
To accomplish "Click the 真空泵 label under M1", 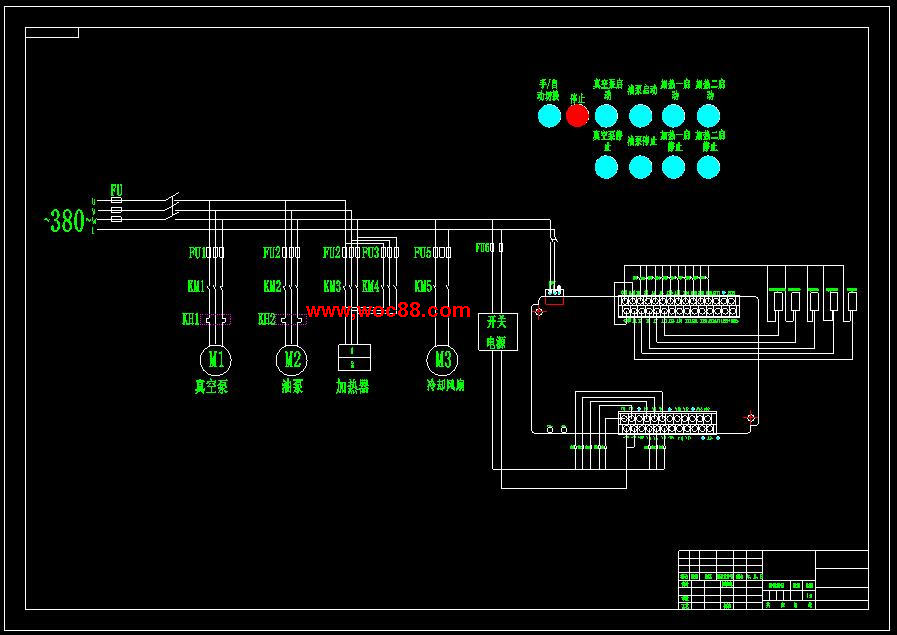I will [211, 387].
